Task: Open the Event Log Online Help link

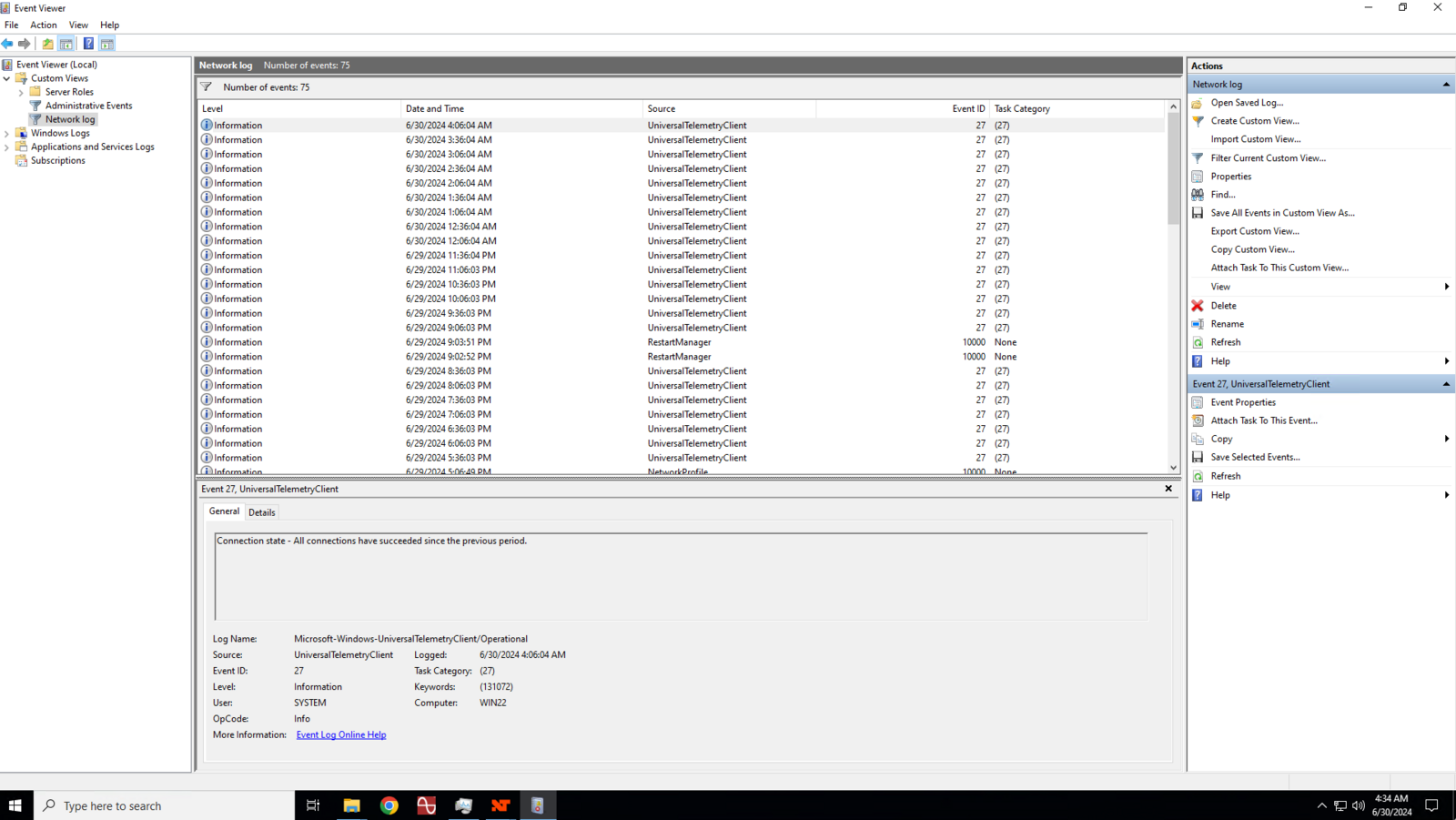Action: [x=341, y=735]
